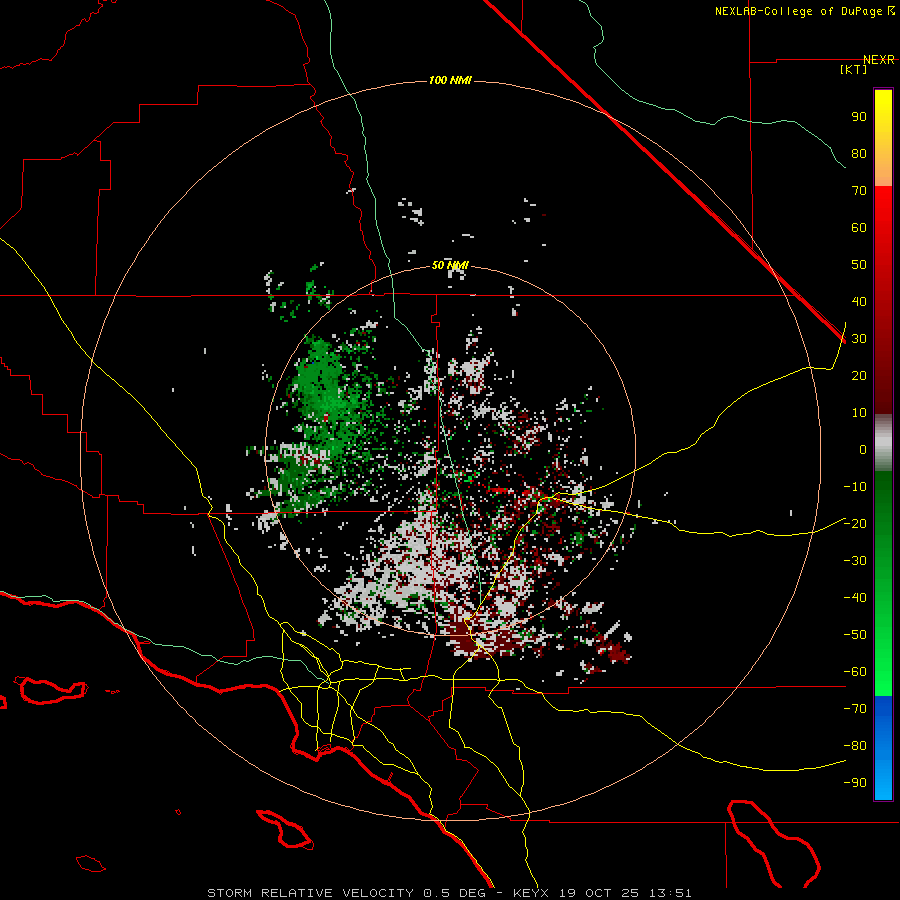Click the -50 value on velocity scale
This screenshot has width=900, height=900.
click(855, 635)
